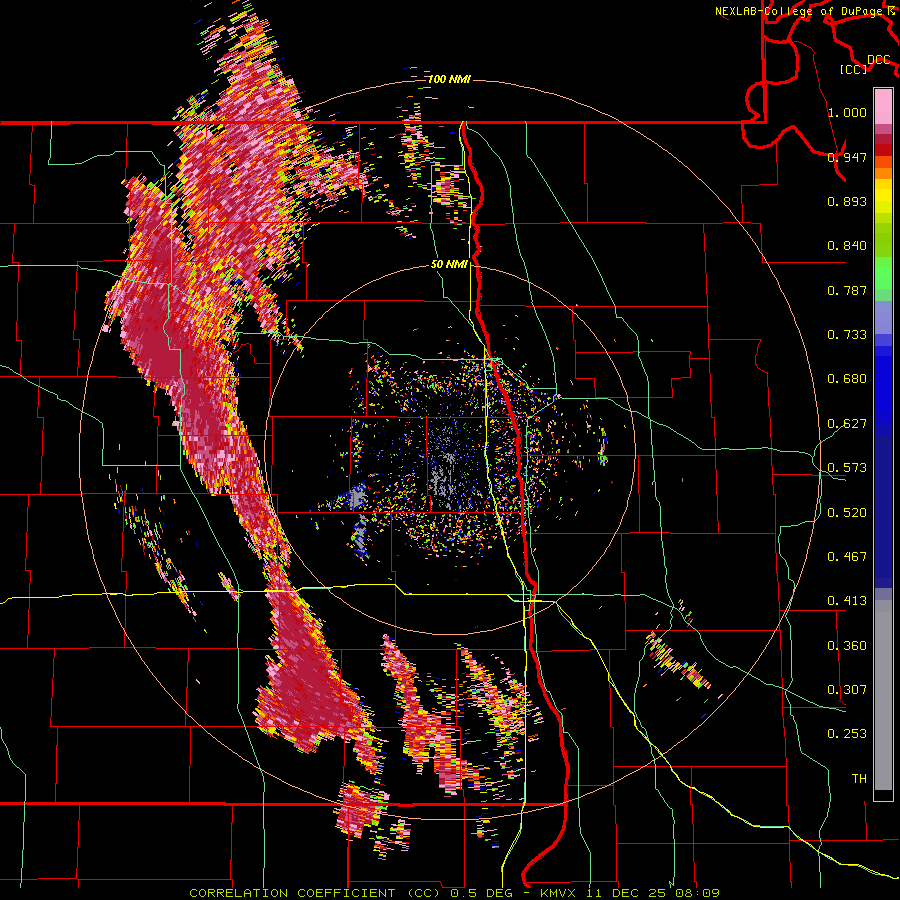
Task: Select the 08:09 timestamp in caption
Action: (697, 893)
